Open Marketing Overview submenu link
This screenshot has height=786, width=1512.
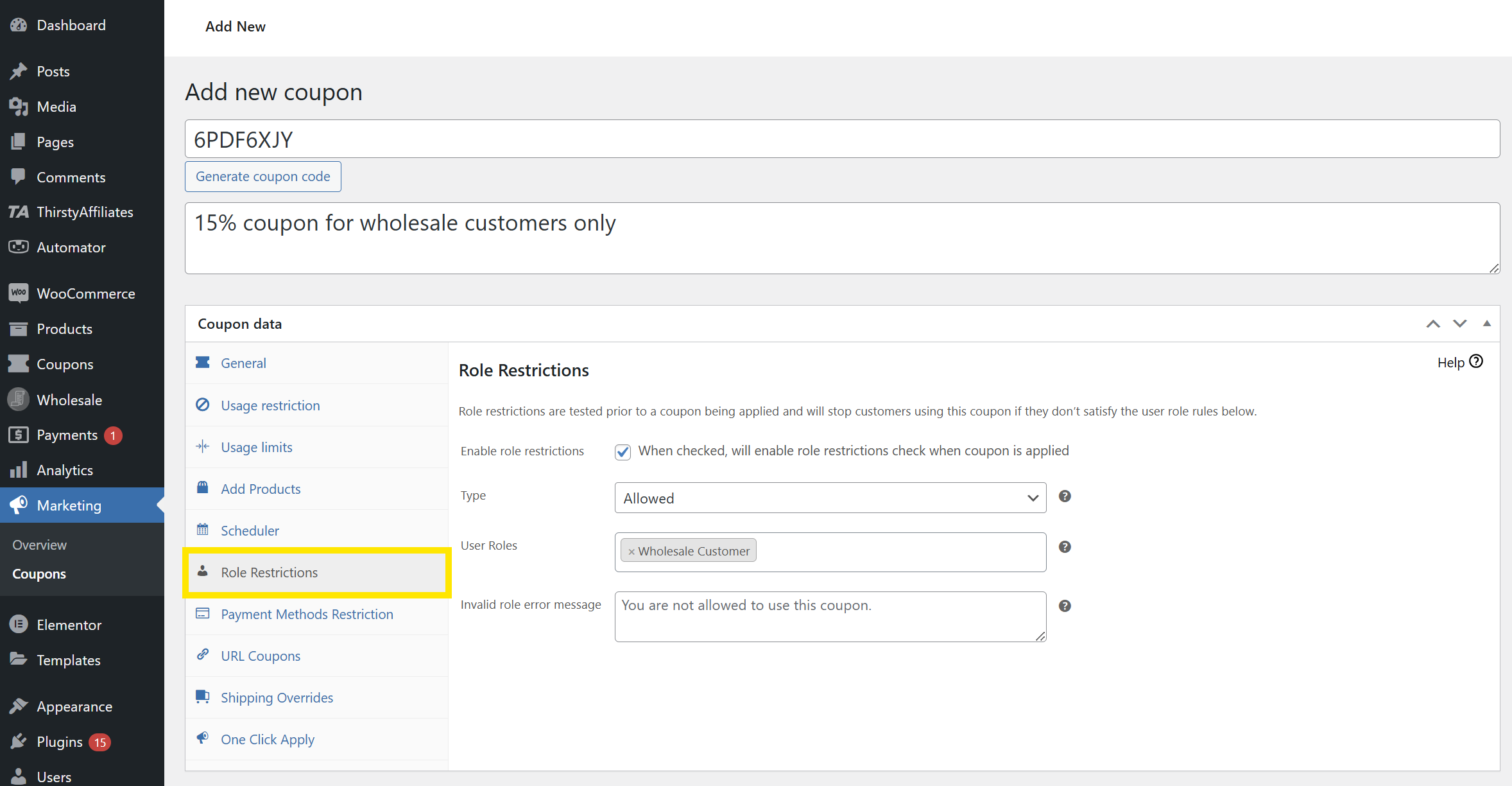[x=39, y=545]
